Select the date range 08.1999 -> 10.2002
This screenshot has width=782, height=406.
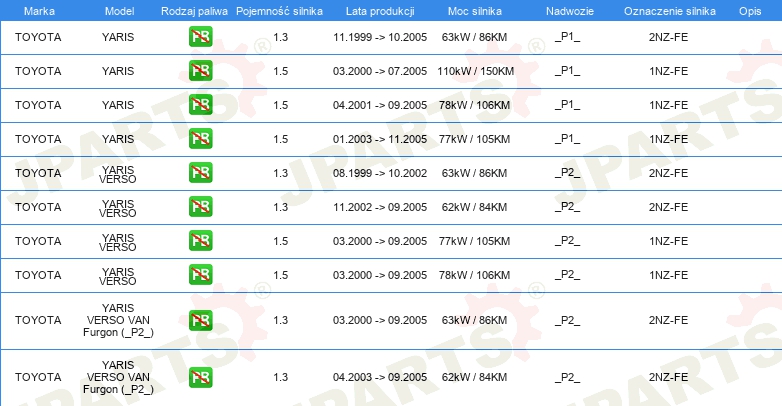[x=380, y=173]
